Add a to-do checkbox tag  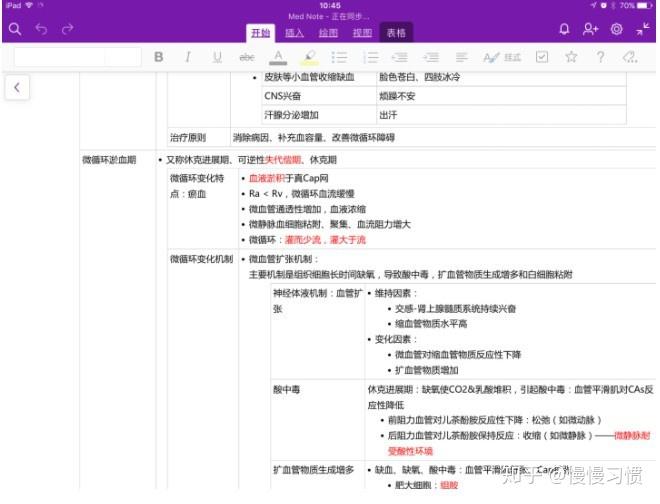(x=542, y=57)
